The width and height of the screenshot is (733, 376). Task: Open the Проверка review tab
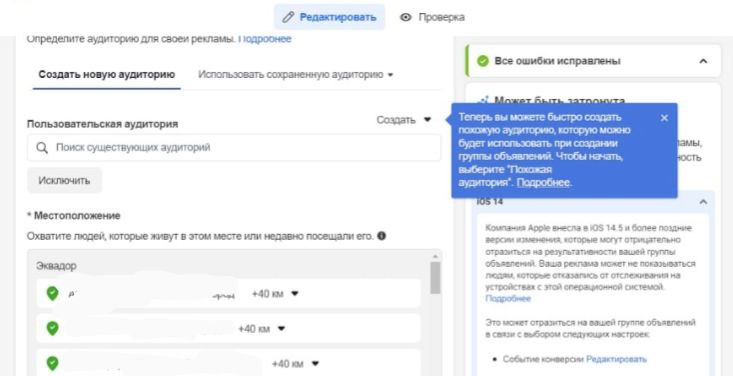432,17
